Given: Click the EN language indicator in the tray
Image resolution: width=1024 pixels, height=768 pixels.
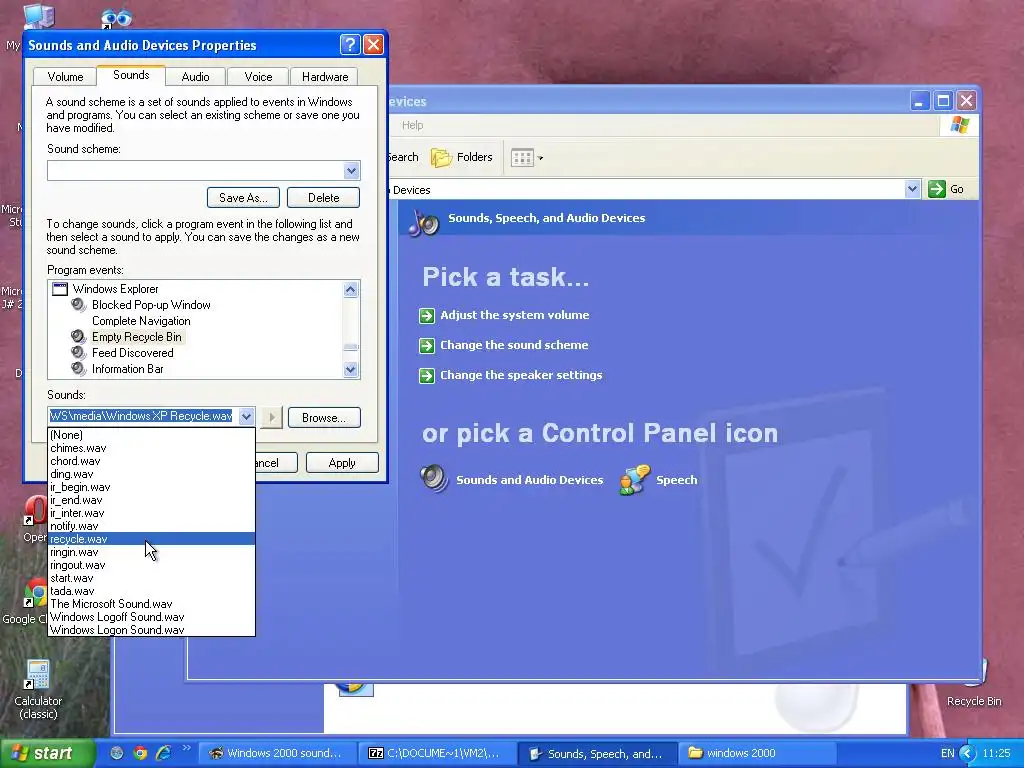Looking at the screenshot, I should (947, 753).
